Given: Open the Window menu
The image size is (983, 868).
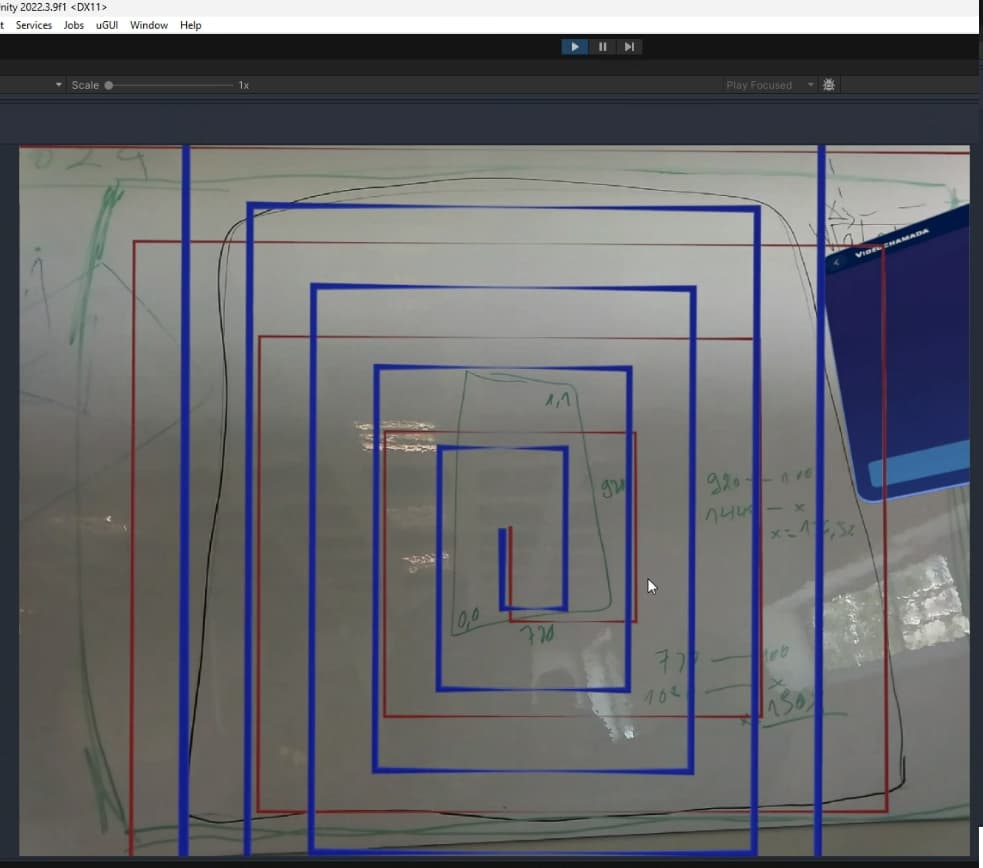Looking at the screenshot, I should click(149, 25).
